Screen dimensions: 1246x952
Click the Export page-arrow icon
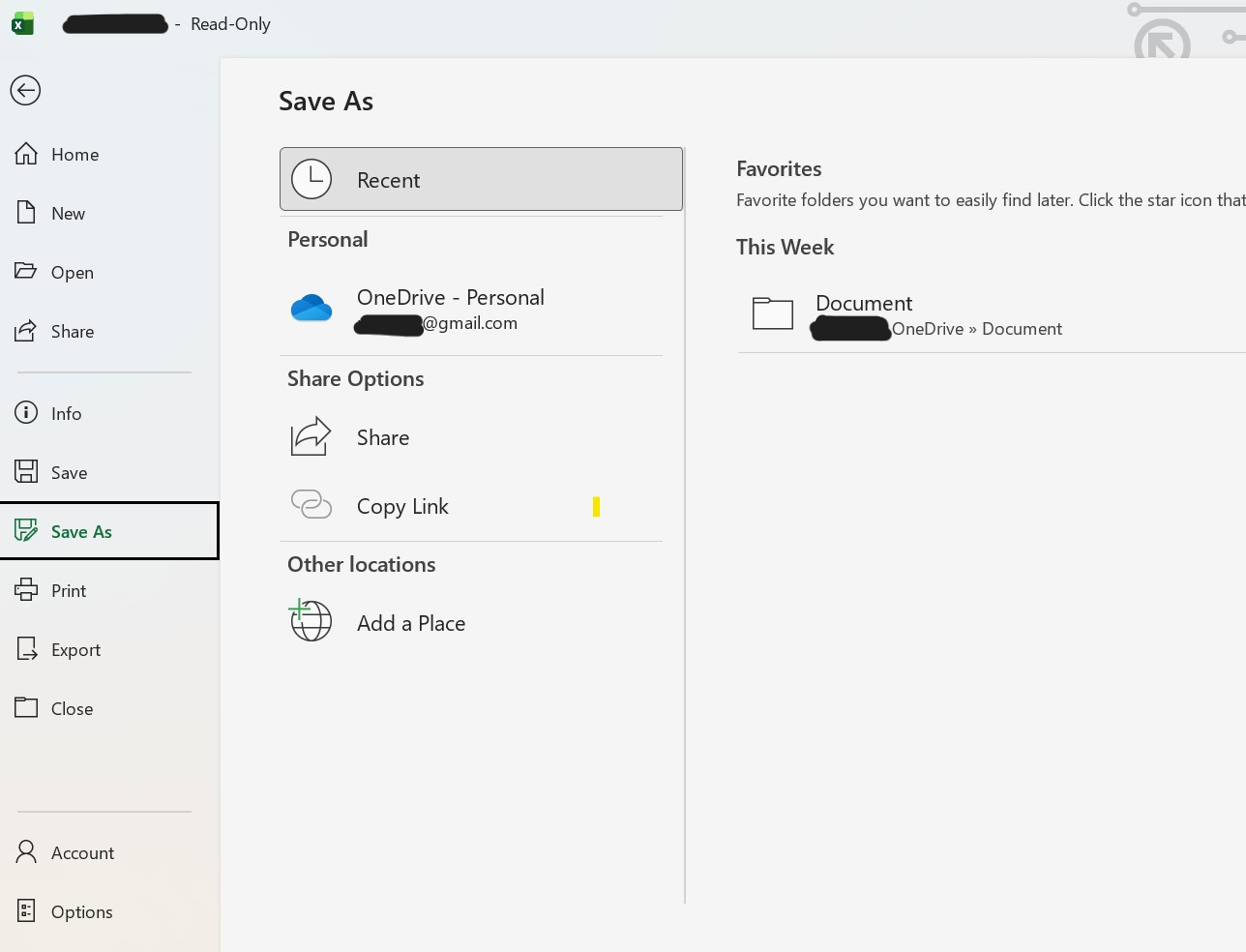click(x=27, y=649)
